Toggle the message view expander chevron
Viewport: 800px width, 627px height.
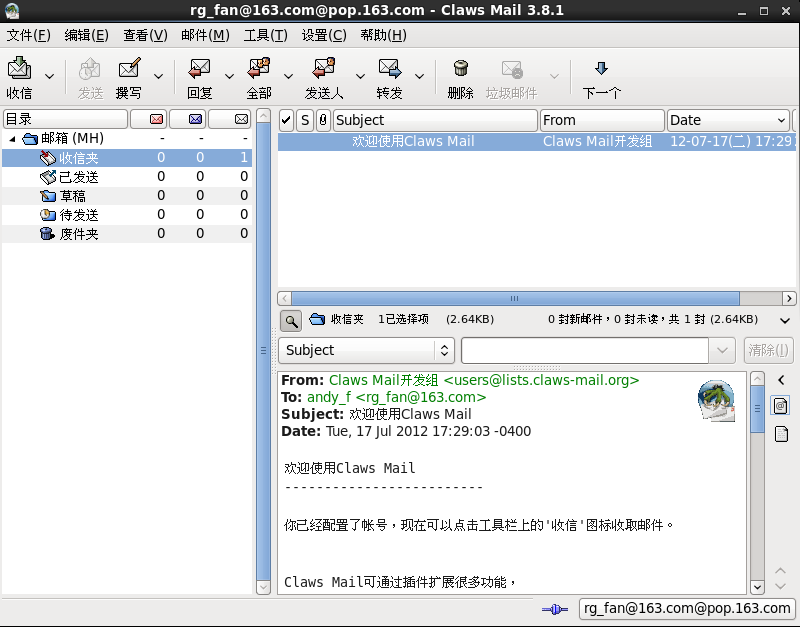point(785,320)
